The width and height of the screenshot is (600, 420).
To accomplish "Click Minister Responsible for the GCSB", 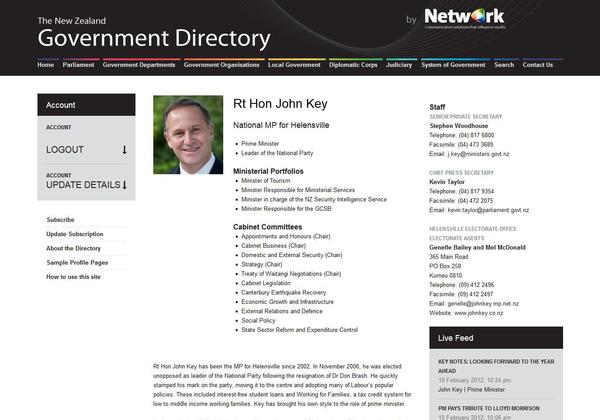I will tap(286, 208).
